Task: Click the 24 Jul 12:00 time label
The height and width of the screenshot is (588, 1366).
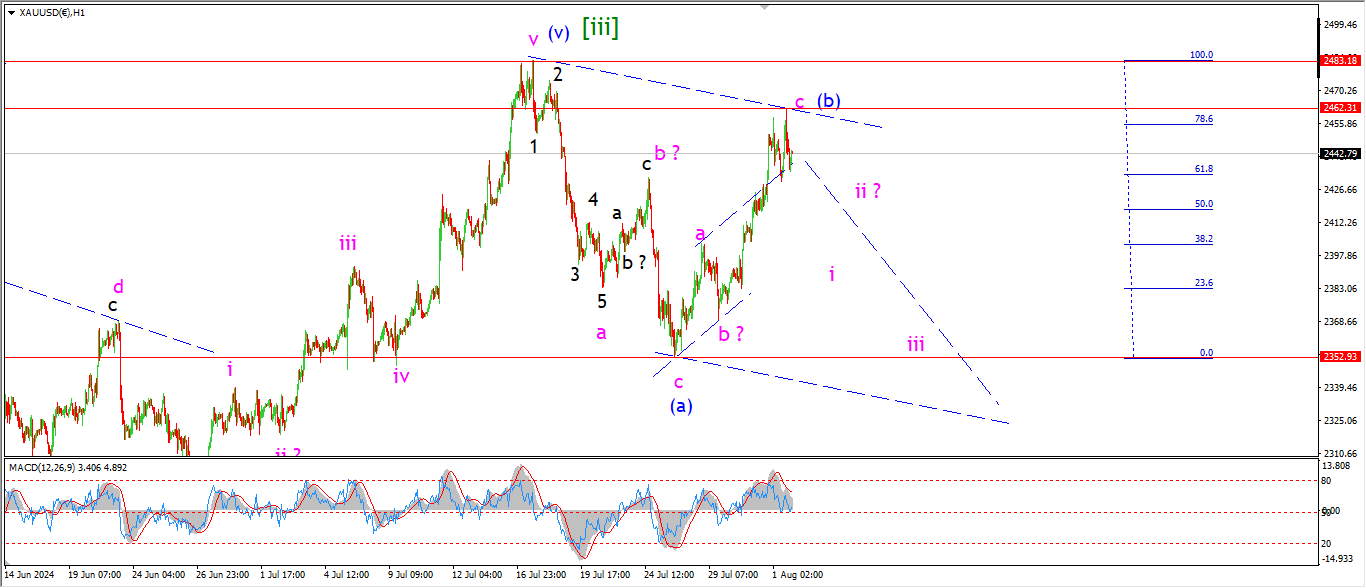Action: pyautogui.click(x=670, y=575)
